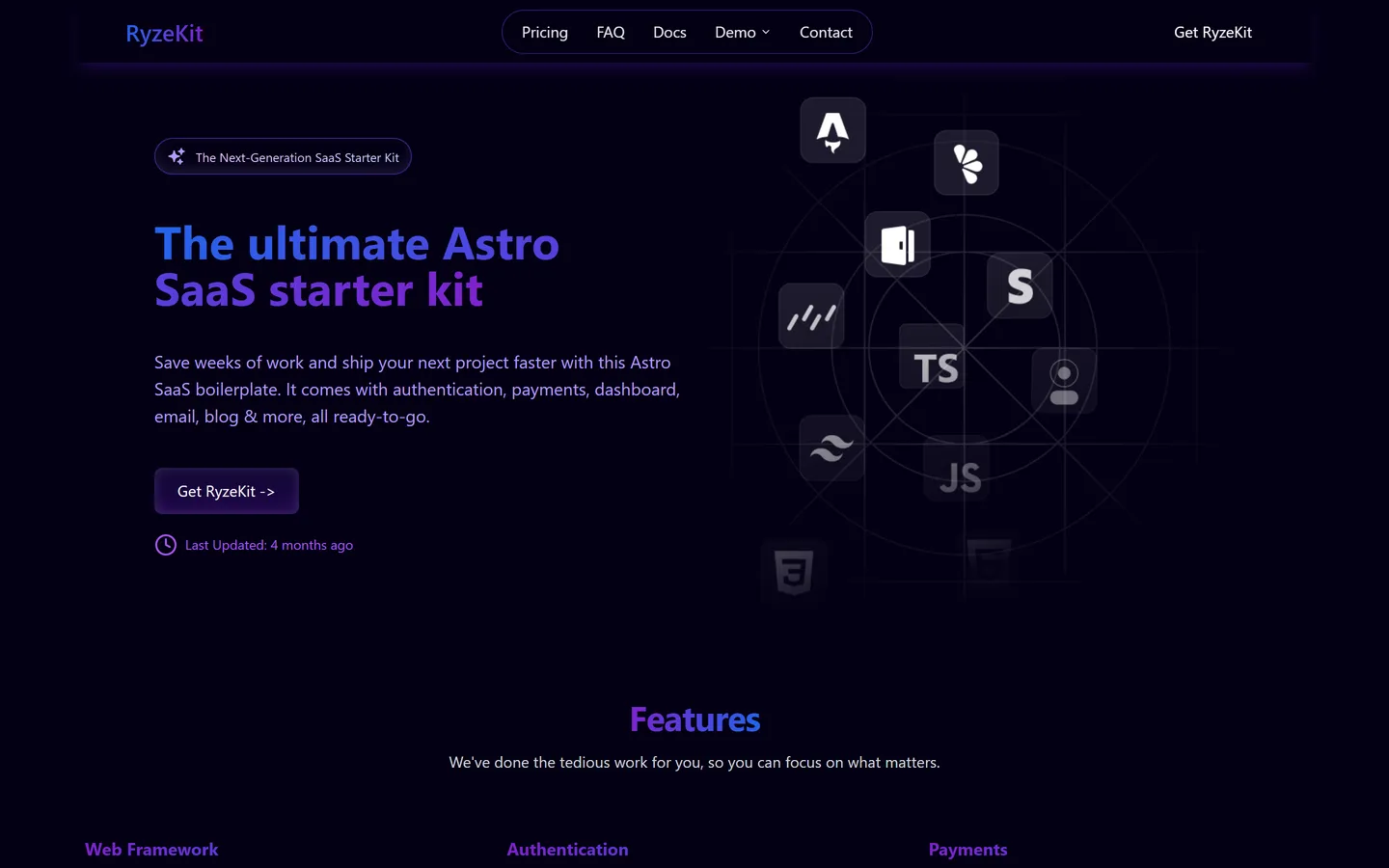The width and height of the screenshot is (1389, 868).
Task: Click the Payments feature title
Action: tap(967, 850)
